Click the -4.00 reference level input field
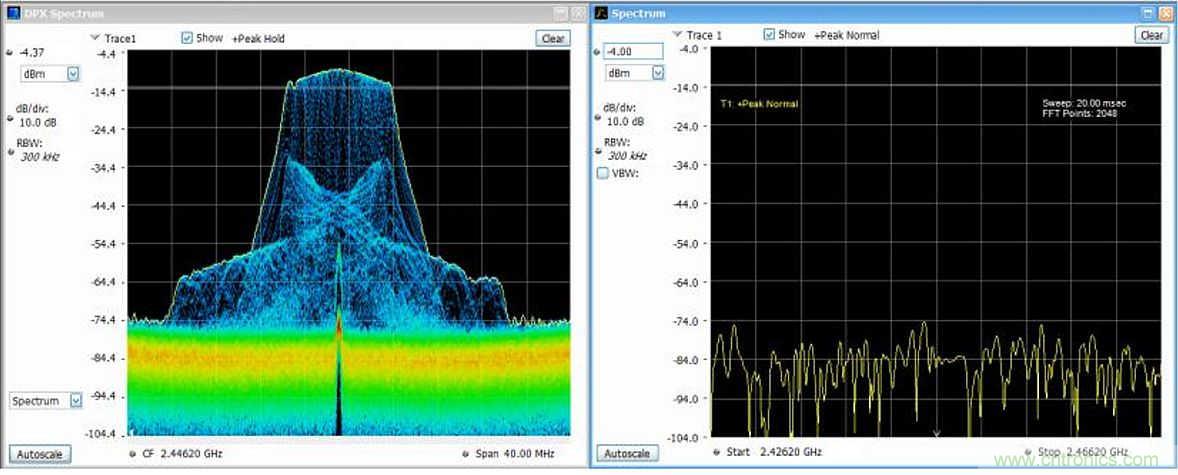 [633, 51]
